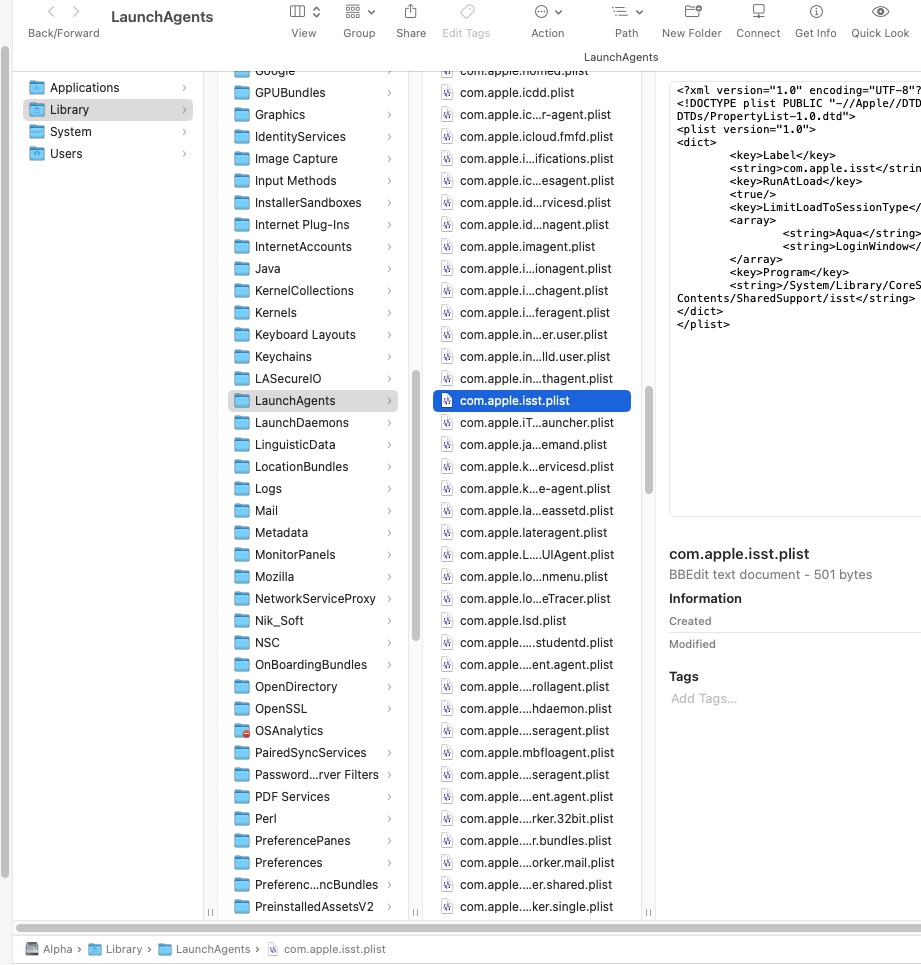Expand the LaunchAgents row chevron
The image size is (921, 965).
tap(389, 401)
